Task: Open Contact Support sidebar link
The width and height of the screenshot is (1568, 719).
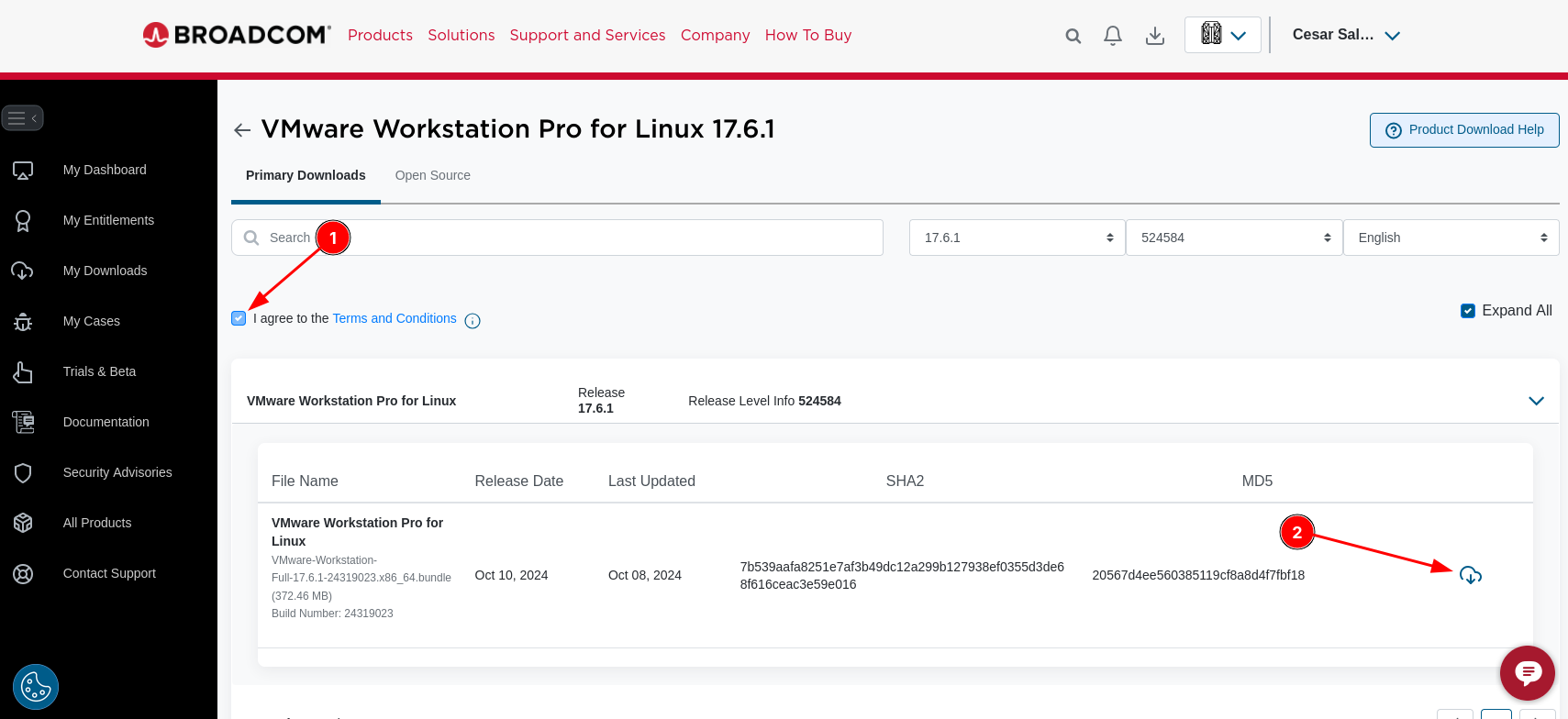Action: (109, 573)
